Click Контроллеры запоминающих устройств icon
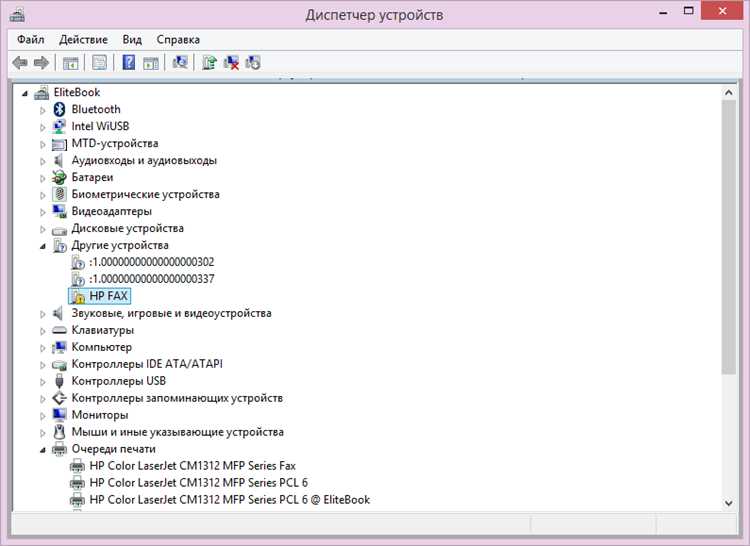The height and width of the screenshot is (546, 750). click(59, 398)
